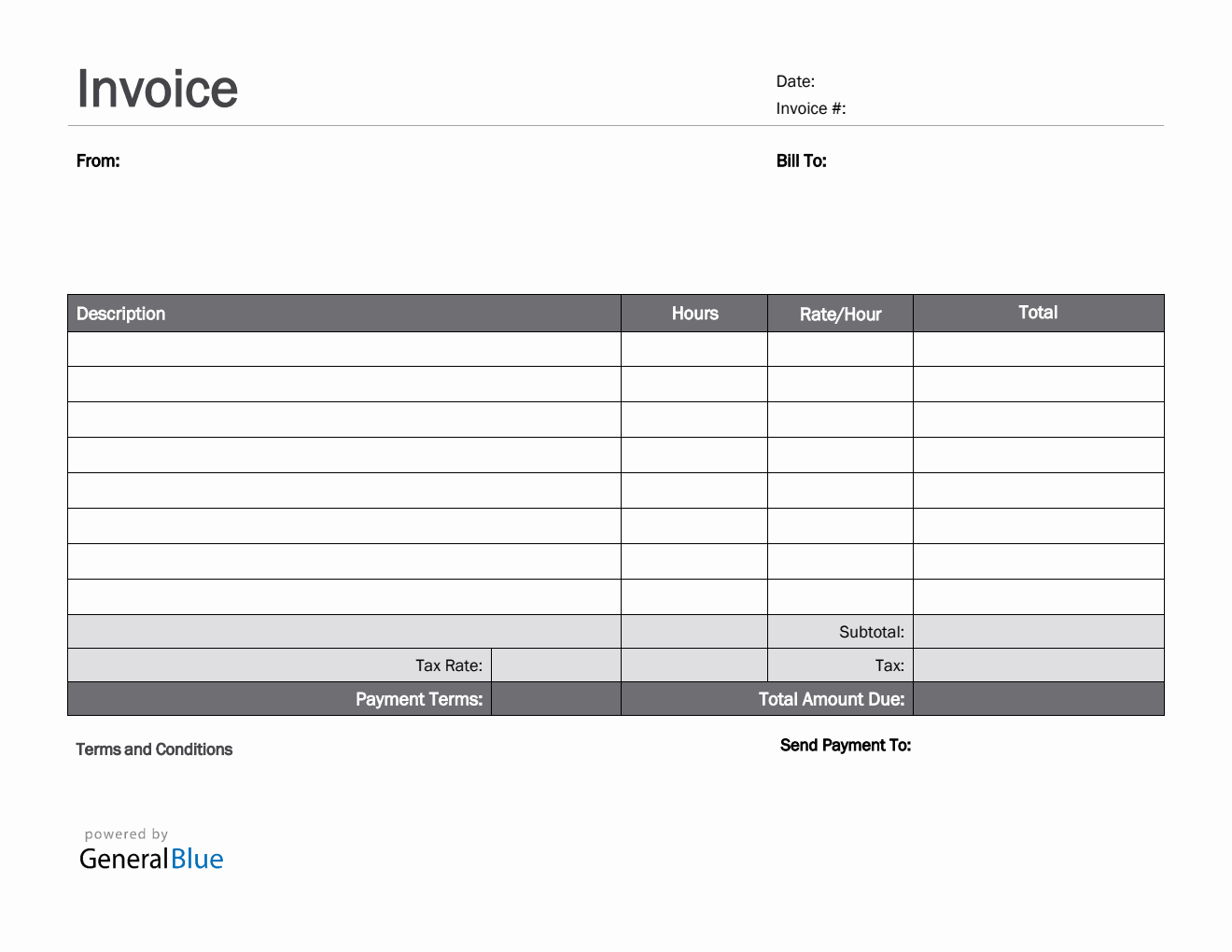Image resolution: width=1232 pixels, height=952 pixels.
Task: Click the empty cell beside Tax Rate:
Action: [555, 665]
